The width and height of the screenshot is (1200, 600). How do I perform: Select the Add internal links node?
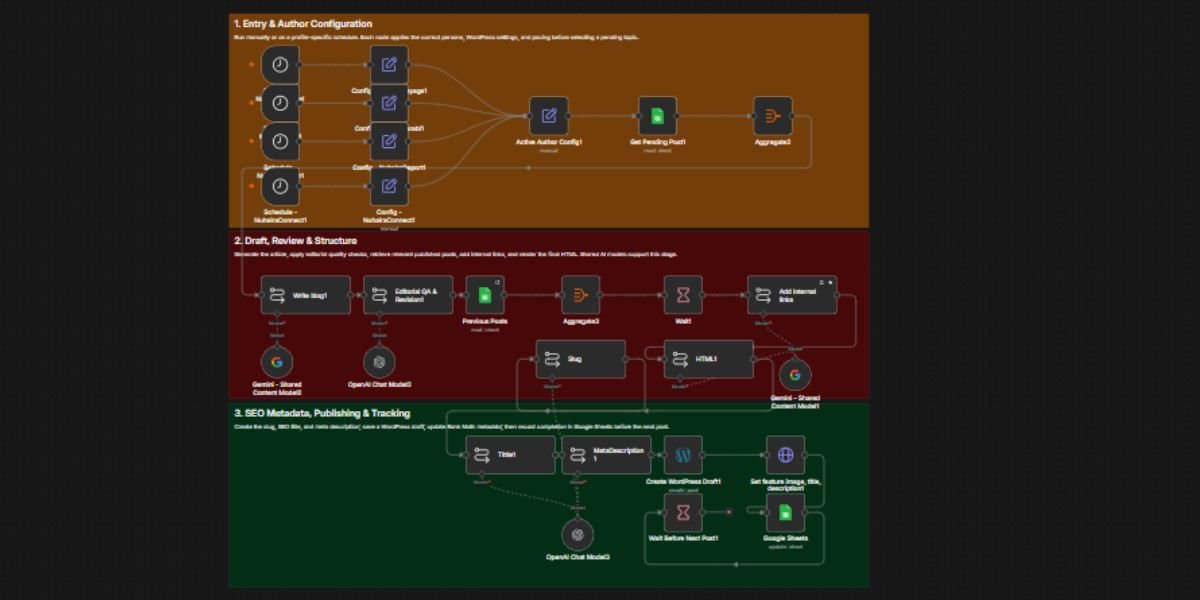(x=792, y=295)
